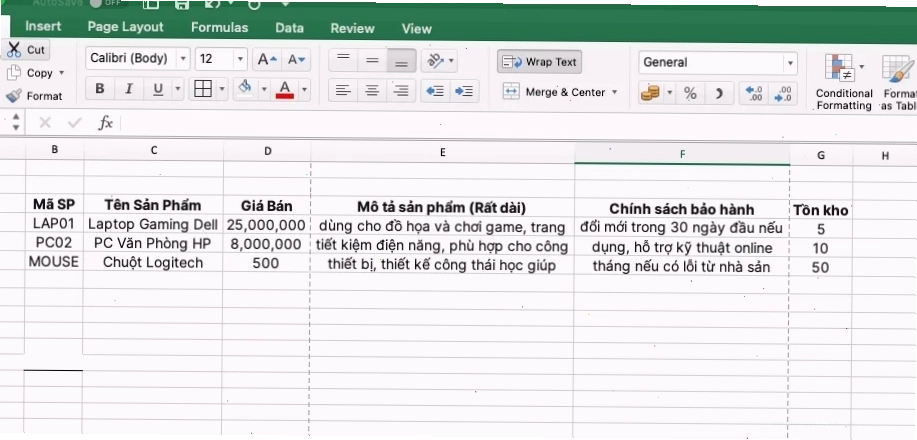Click Merge & Center
Image resolution: width=917 pixels, height=440 pixels.
554,92
